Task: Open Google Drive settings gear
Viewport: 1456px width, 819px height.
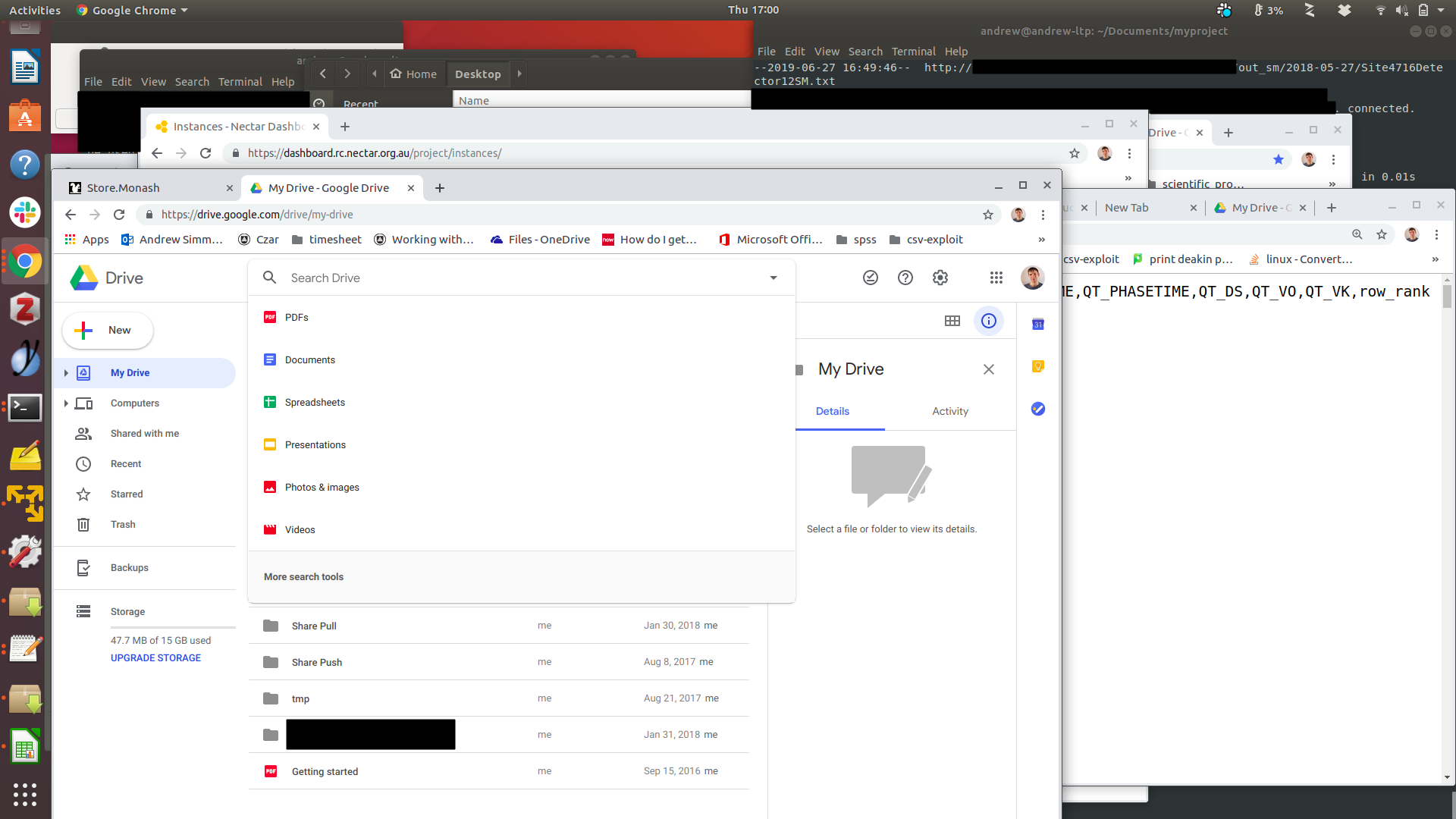Action: 940,278
